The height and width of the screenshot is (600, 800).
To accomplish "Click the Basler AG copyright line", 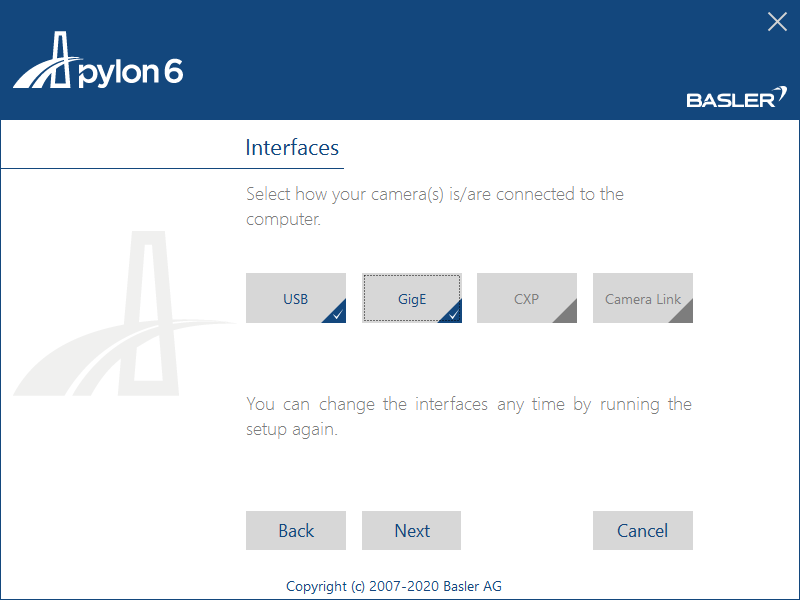I will point(400,586).
